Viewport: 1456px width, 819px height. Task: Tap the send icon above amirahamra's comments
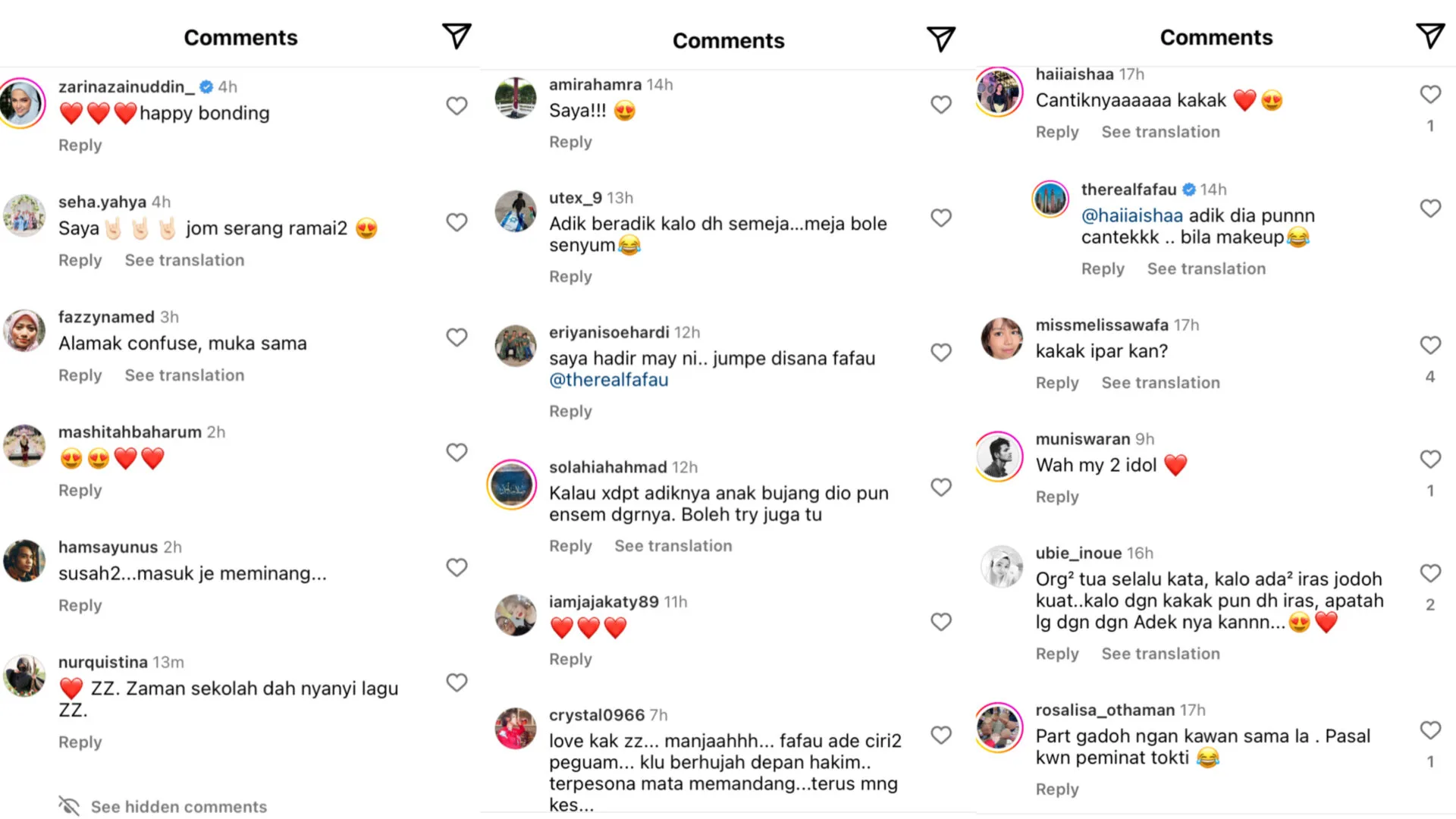(940, 39)
